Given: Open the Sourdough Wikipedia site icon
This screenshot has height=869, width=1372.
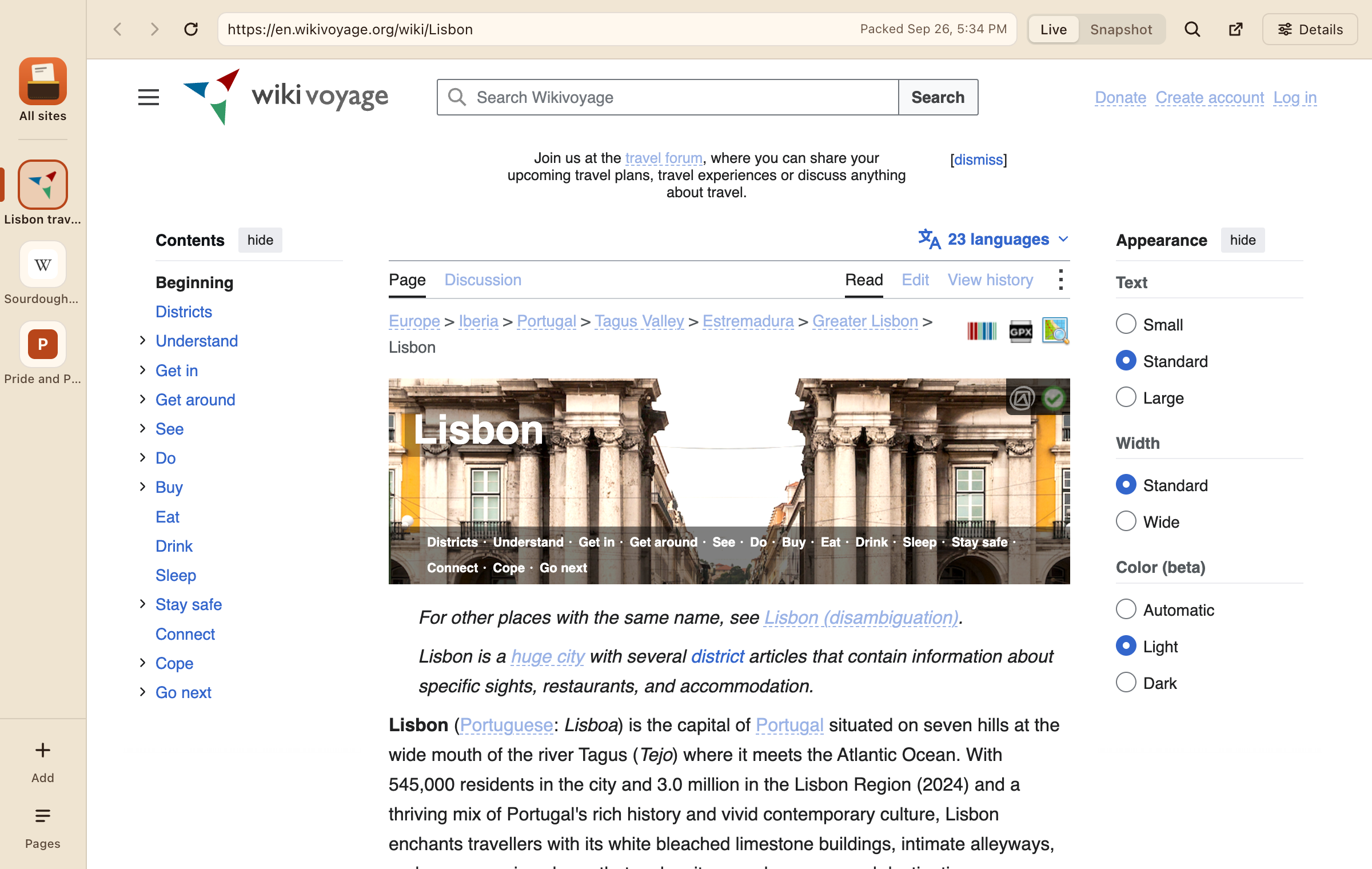Looking at the screenshot, I should [43, 265].
